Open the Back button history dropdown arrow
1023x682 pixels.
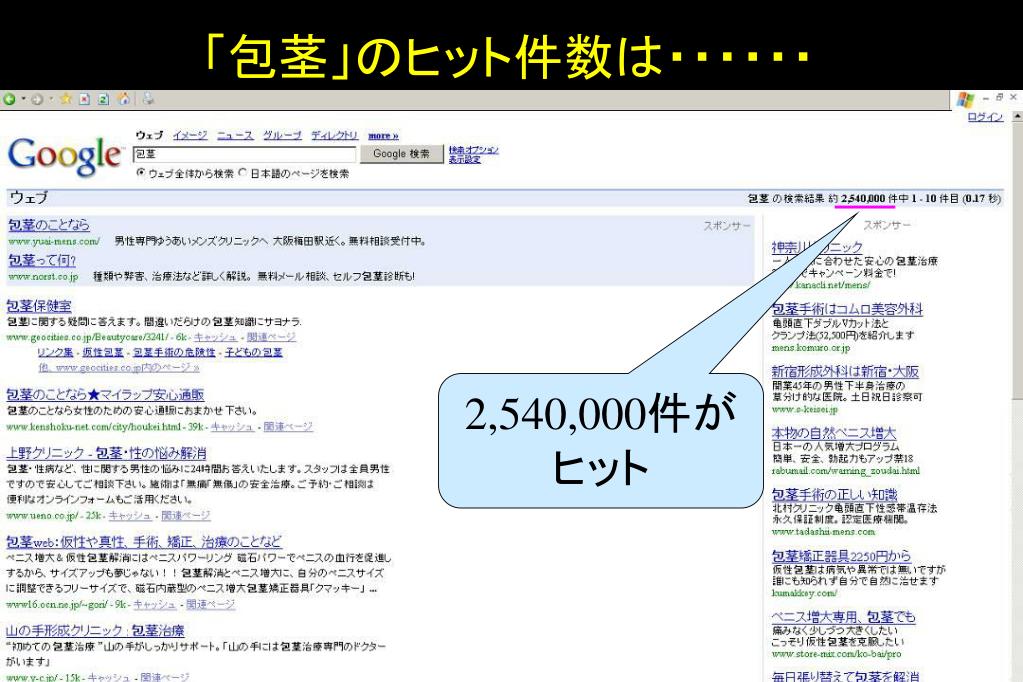click(x=23, y=99)
